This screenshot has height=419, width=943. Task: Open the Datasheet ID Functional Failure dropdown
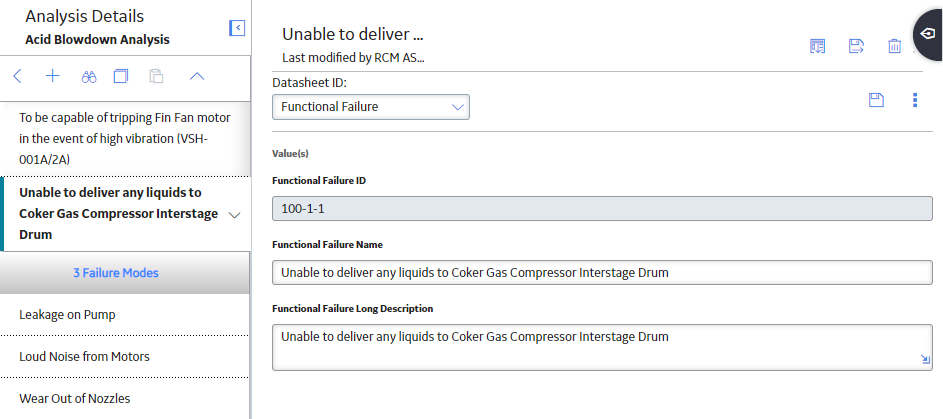coord(371,107)
